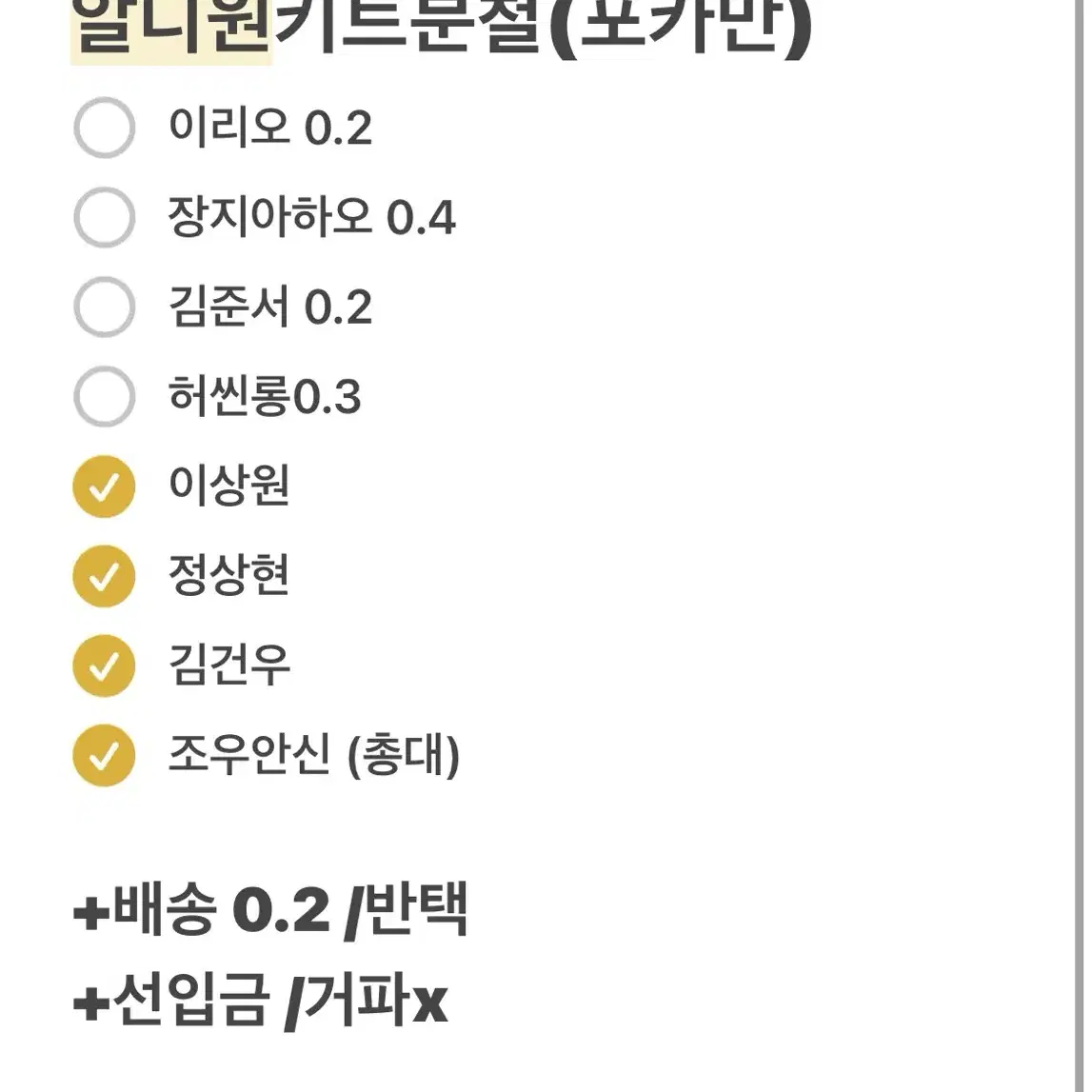Image resolution: width=1092 pixels, height=1092 pixels.
Task: Toggle the first empty circle checkbox
Action: pos(104,127)
